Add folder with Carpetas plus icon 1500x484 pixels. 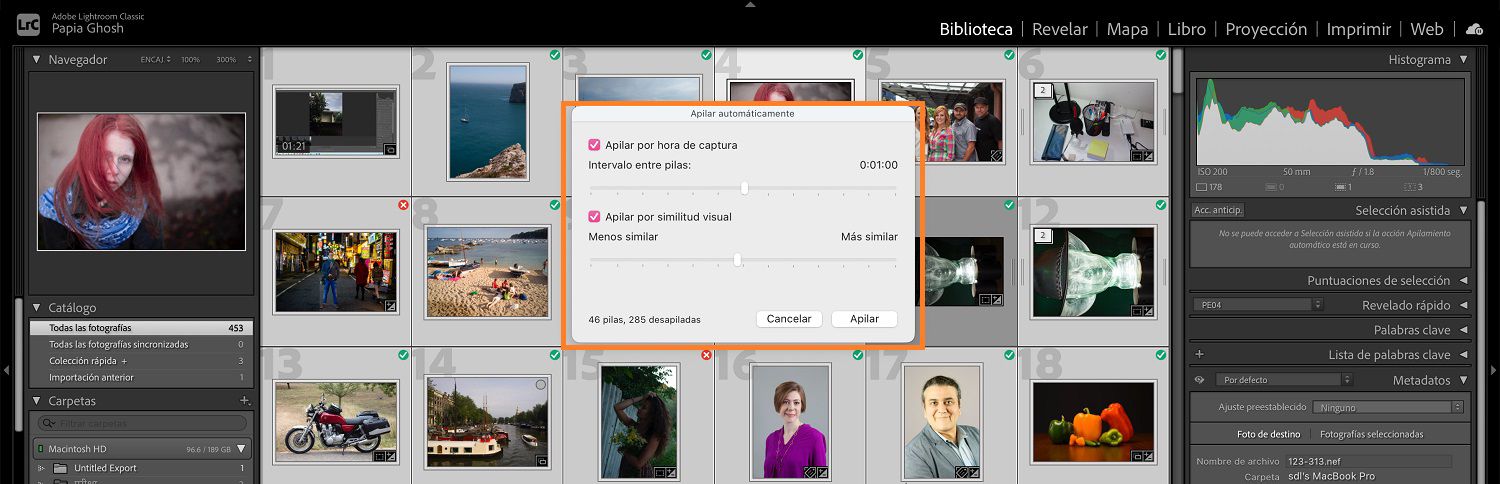click(244, 401)
